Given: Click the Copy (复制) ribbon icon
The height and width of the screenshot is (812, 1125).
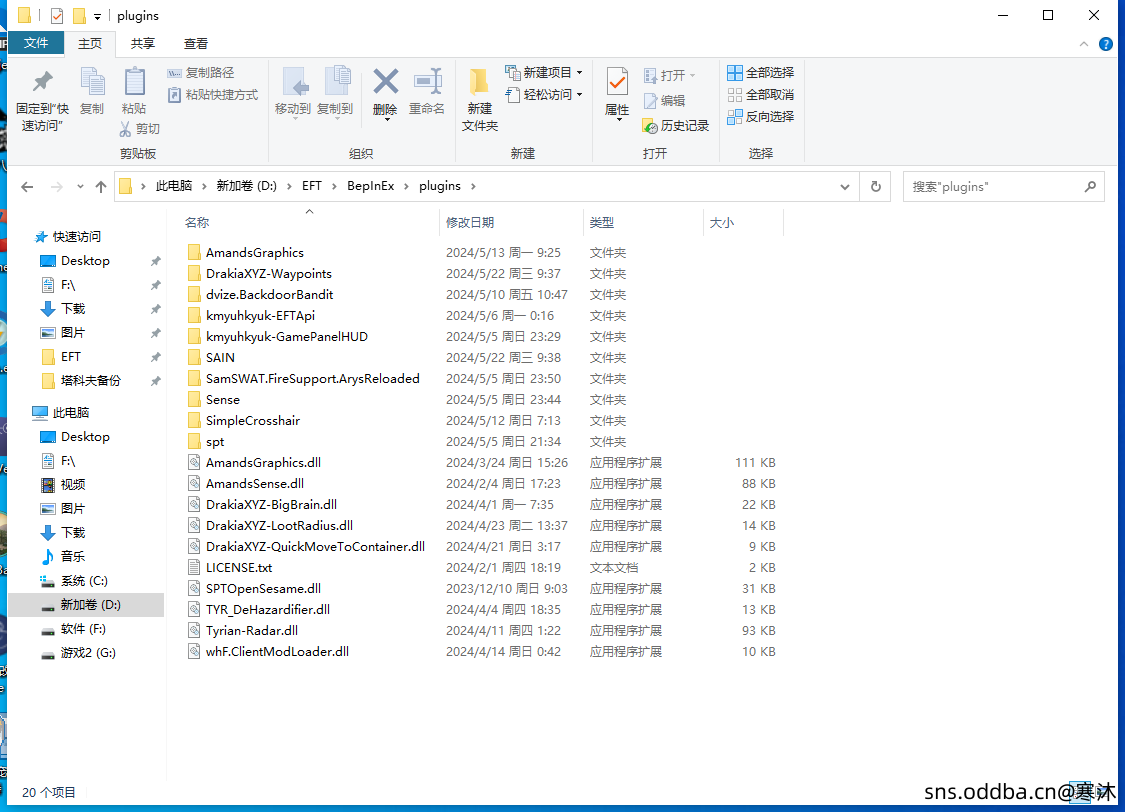Looking at the screenshot, I should pos(92,82).
